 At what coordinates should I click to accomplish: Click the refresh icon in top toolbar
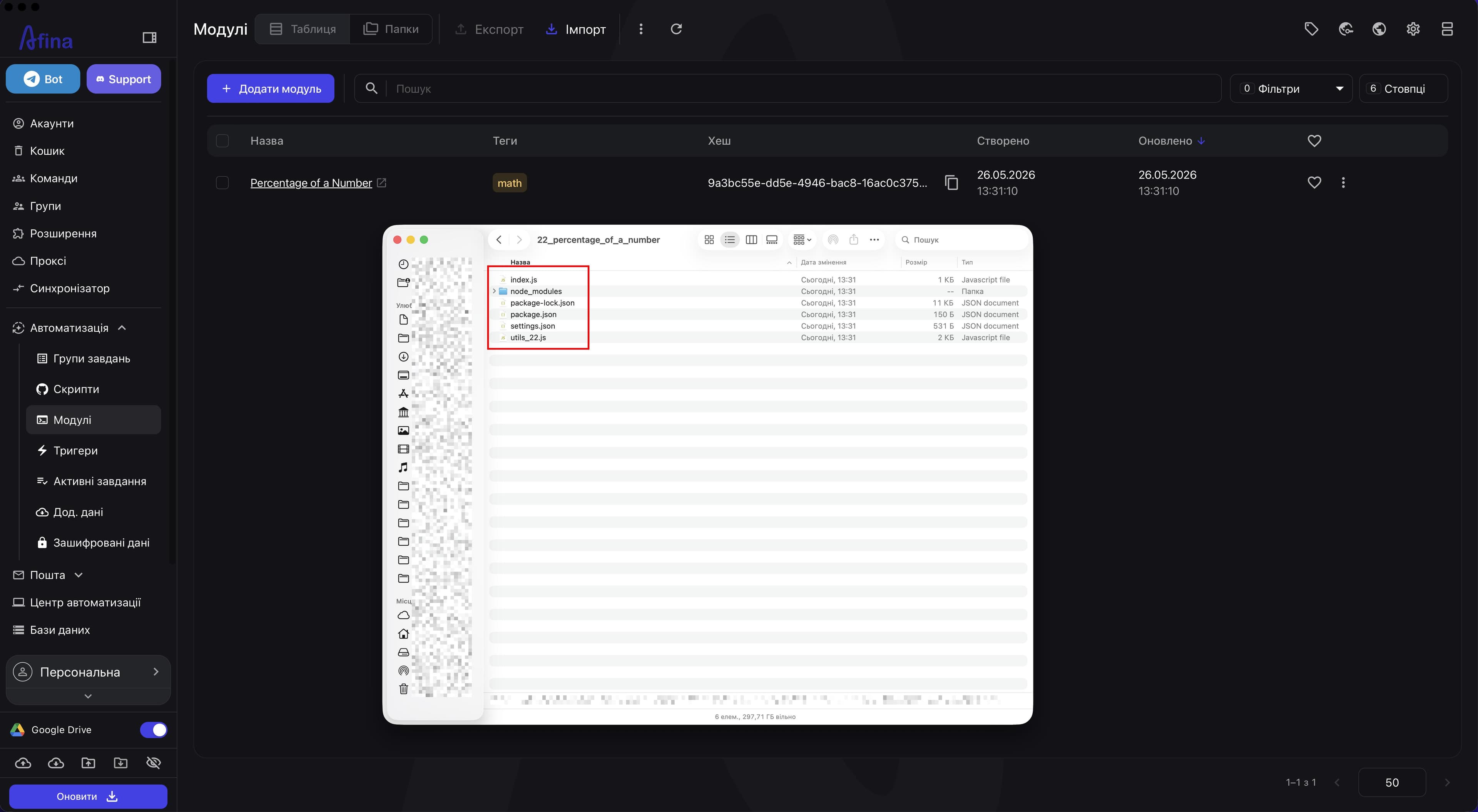(677, 29)
